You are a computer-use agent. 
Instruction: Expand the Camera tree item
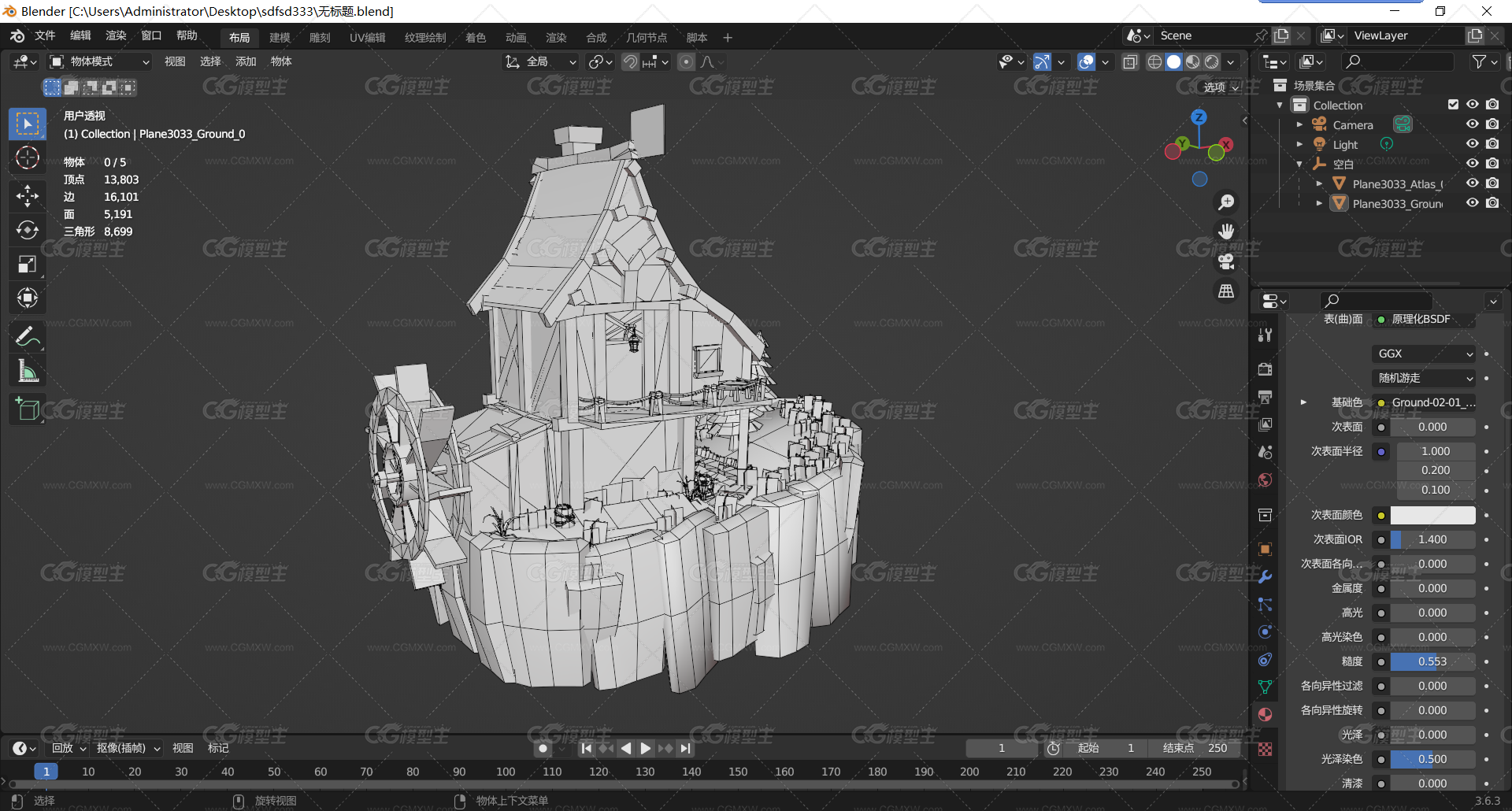point(1299,124)
